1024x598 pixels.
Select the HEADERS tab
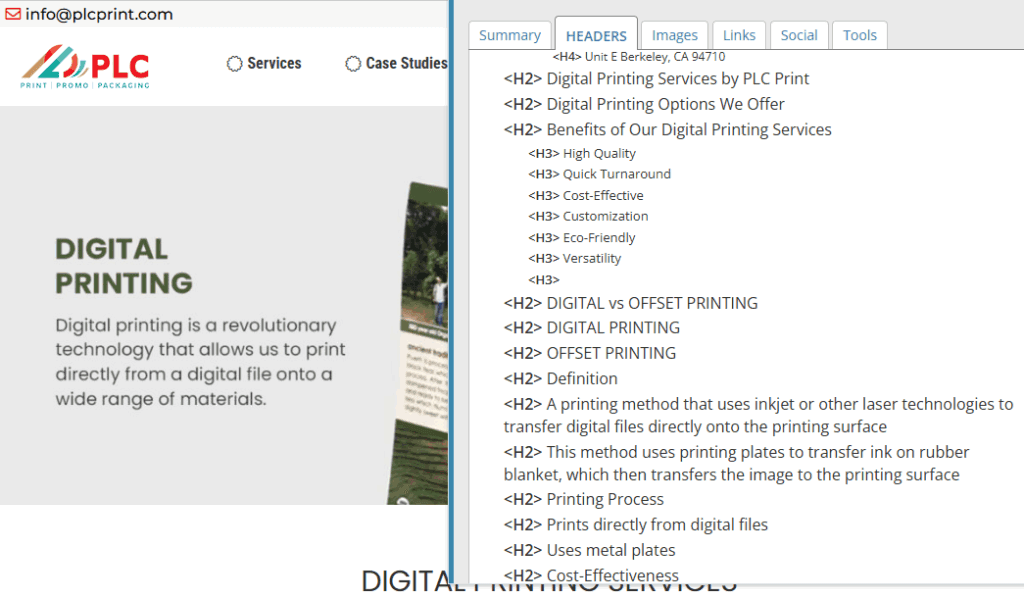click(x=596, y=34)
